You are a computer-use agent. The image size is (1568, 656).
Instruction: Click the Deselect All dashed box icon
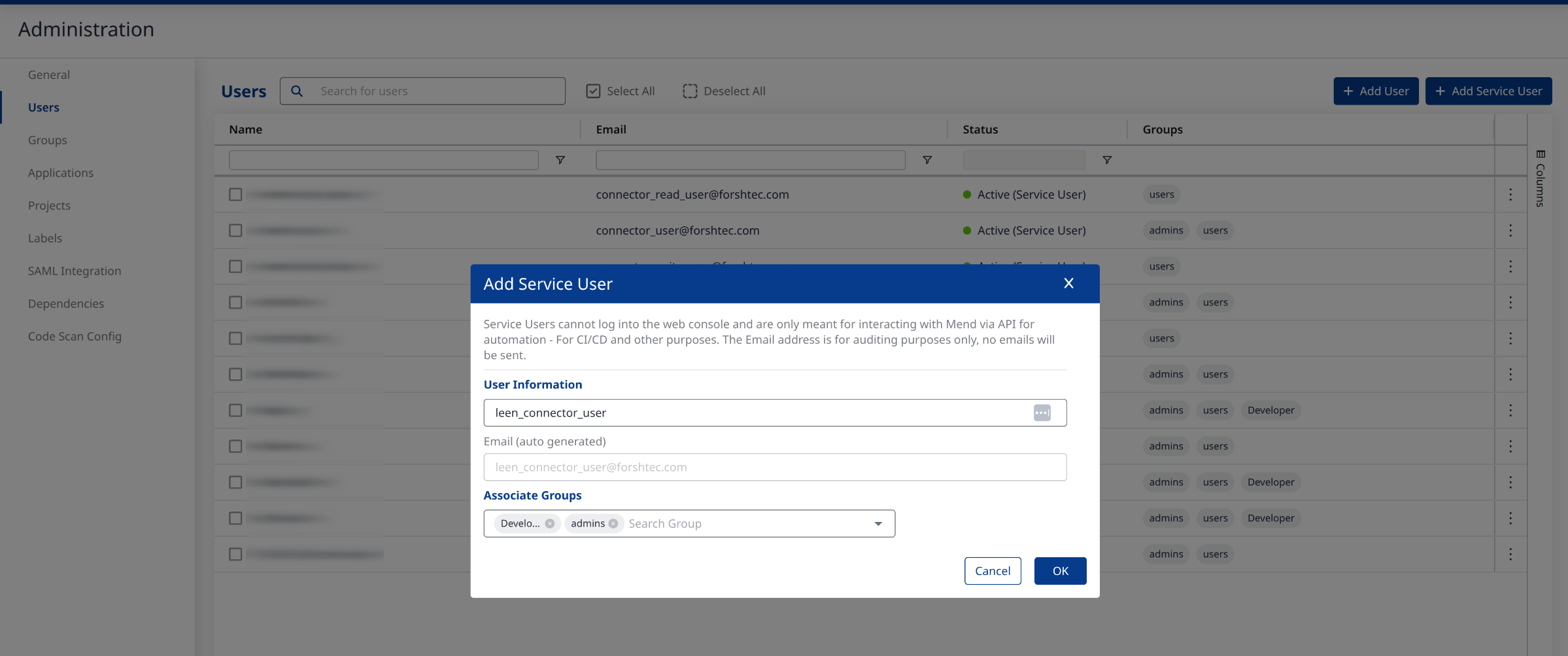[x=690, y=91]
